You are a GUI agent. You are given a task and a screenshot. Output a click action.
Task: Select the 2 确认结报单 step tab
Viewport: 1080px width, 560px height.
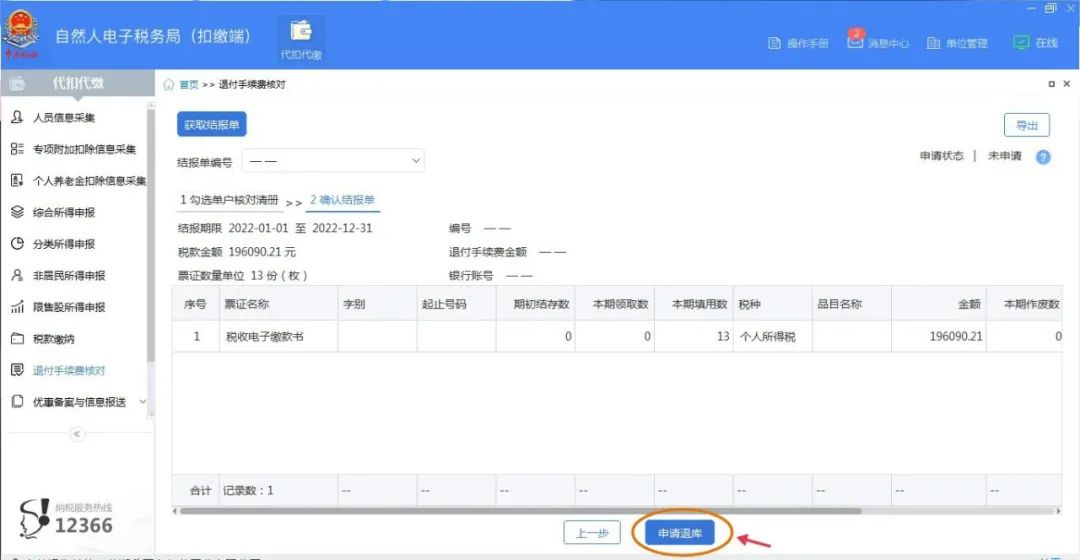coord(342,200)
